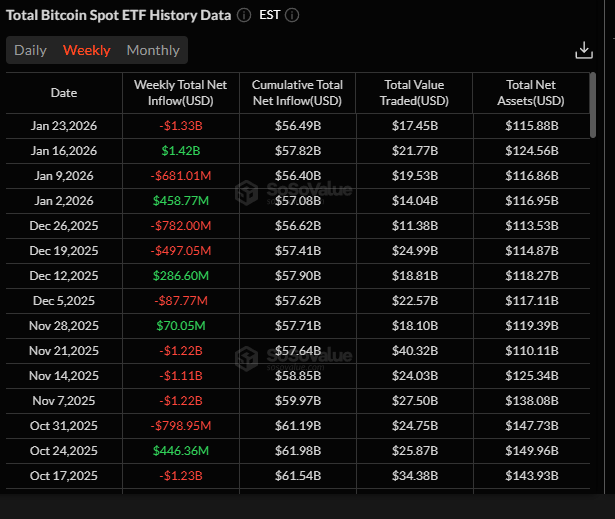The image size is (615, 519).
Task: Click the EST timezone label
Action: (x=269, y=16)
